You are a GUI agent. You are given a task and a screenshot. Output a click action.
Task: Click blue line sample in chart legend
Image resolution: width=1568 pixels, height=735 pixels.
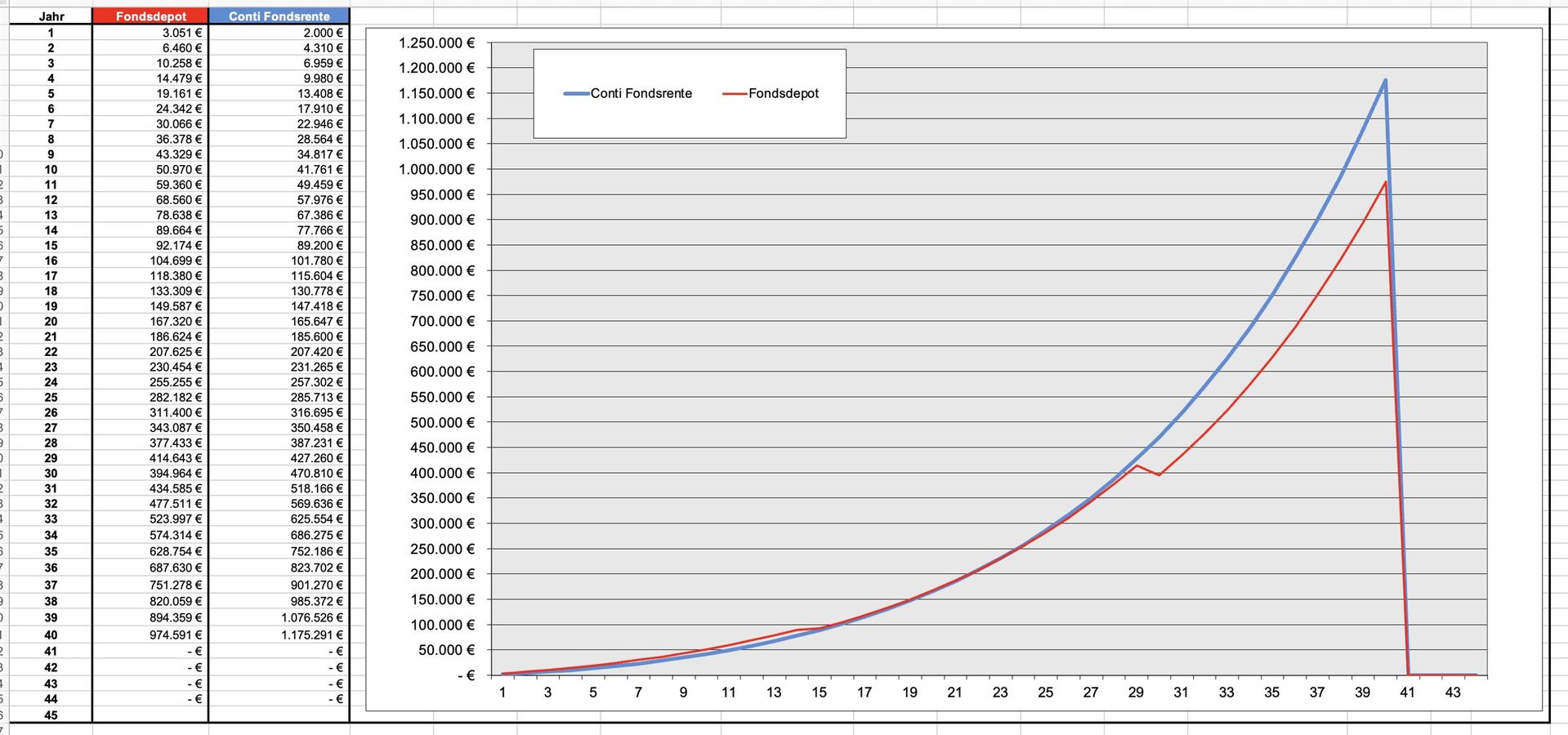coord(576,94)
